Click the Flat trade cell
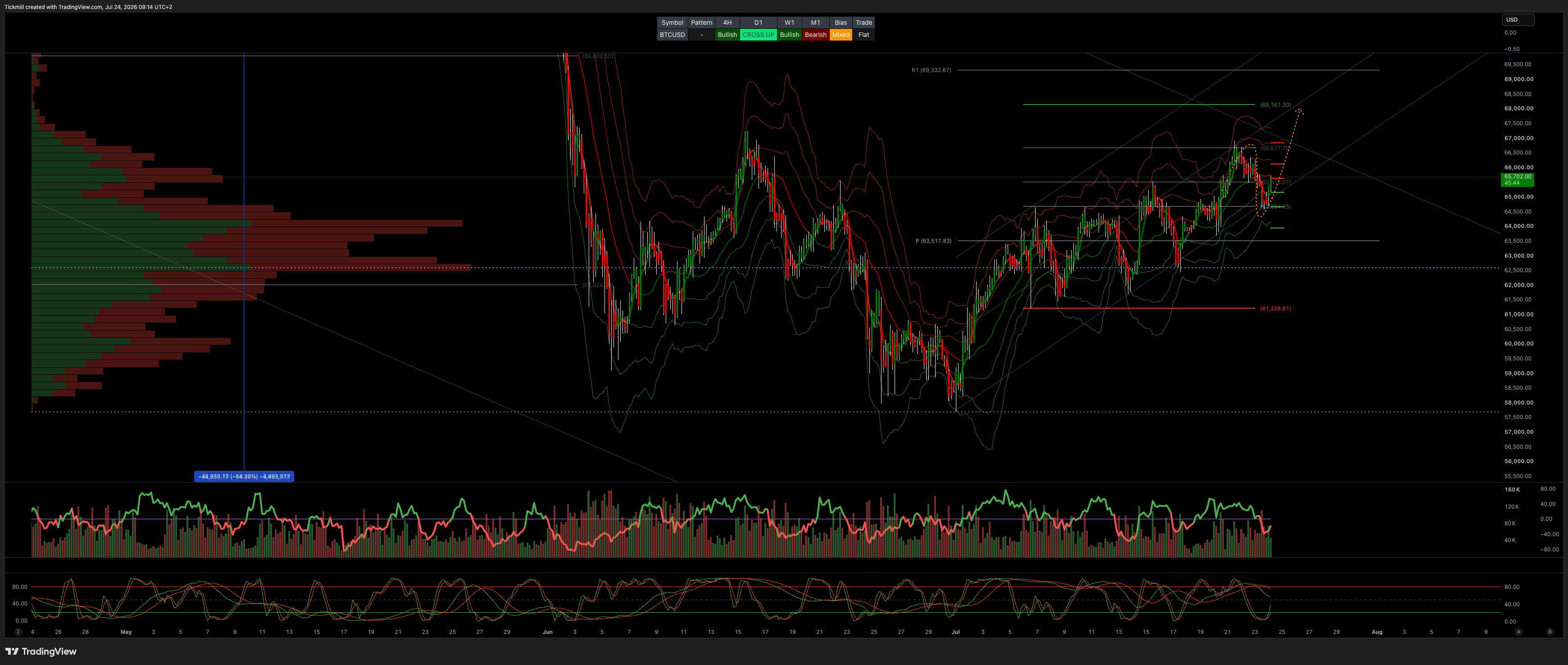Image resolution: width=1568 pixels, height=665 pixels. click(863, 35)
